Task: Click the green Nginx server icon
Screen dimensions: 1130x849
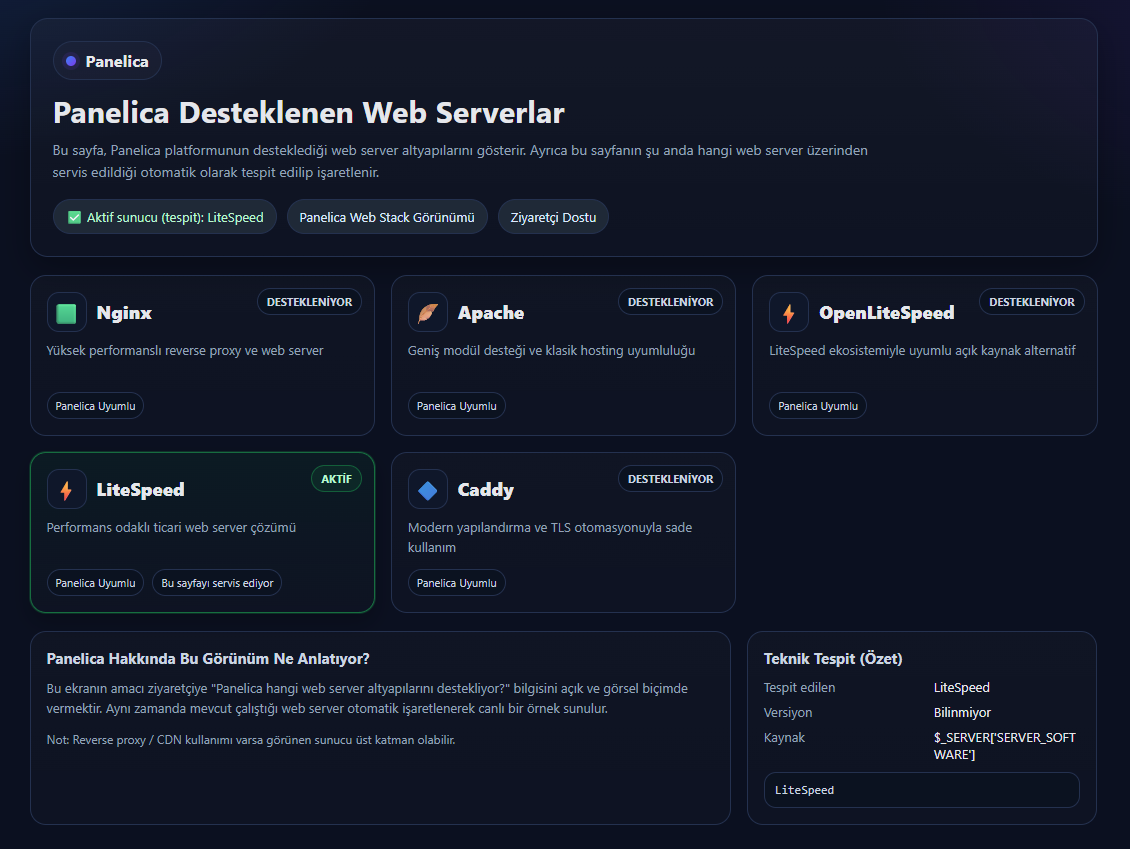Action: point(67,313)
